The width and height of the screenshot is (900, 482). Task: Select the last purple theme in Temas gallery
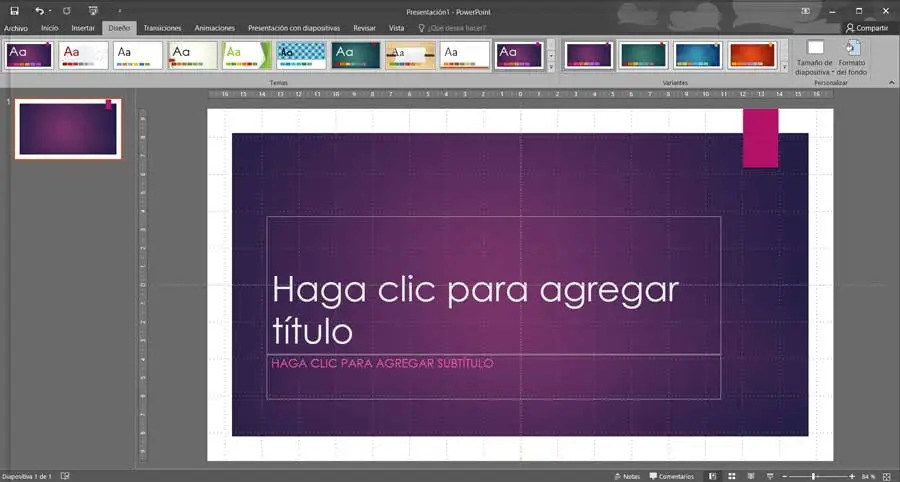click(x=519, y=55)
